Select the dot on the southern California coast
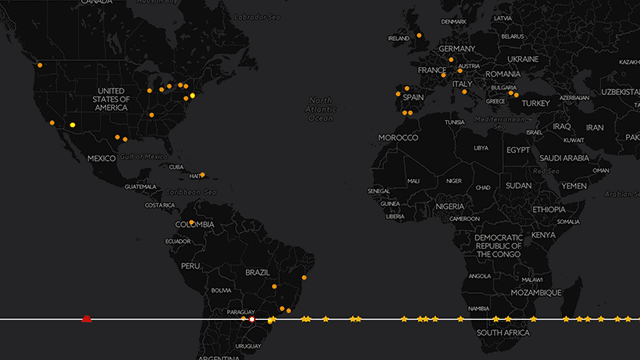Image resolution: width=640 pixels, height=360 pixels. tap(52, 122)
